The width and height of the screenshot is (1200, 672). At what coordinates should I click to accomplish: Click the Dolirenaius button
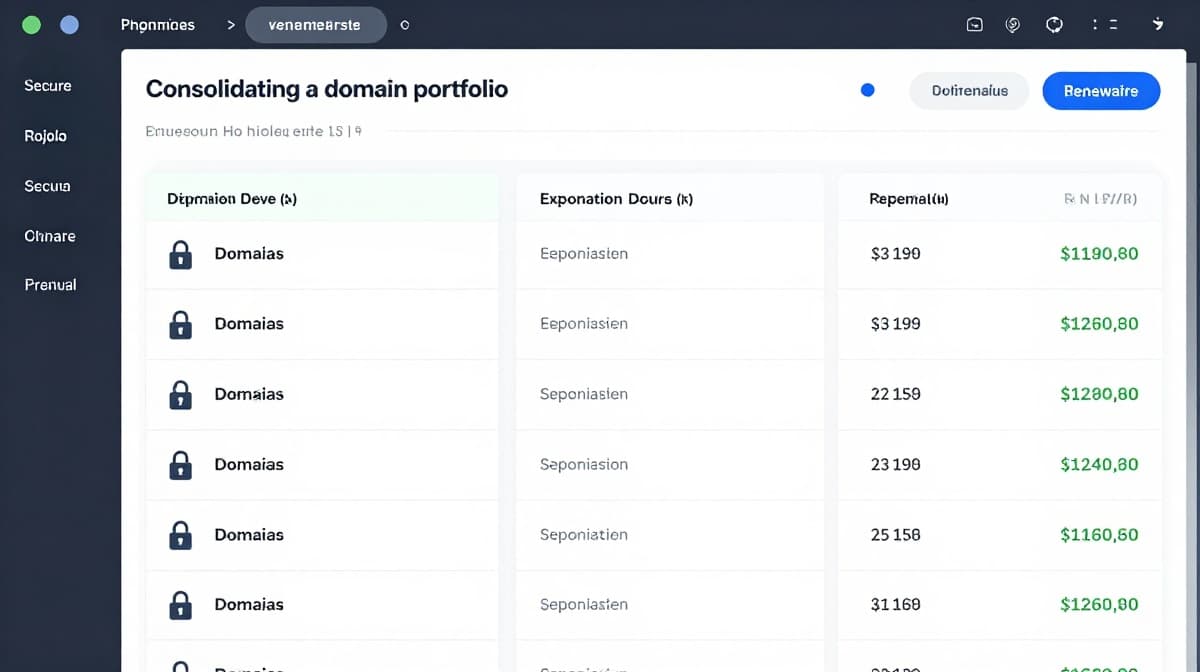click(969, 90)
